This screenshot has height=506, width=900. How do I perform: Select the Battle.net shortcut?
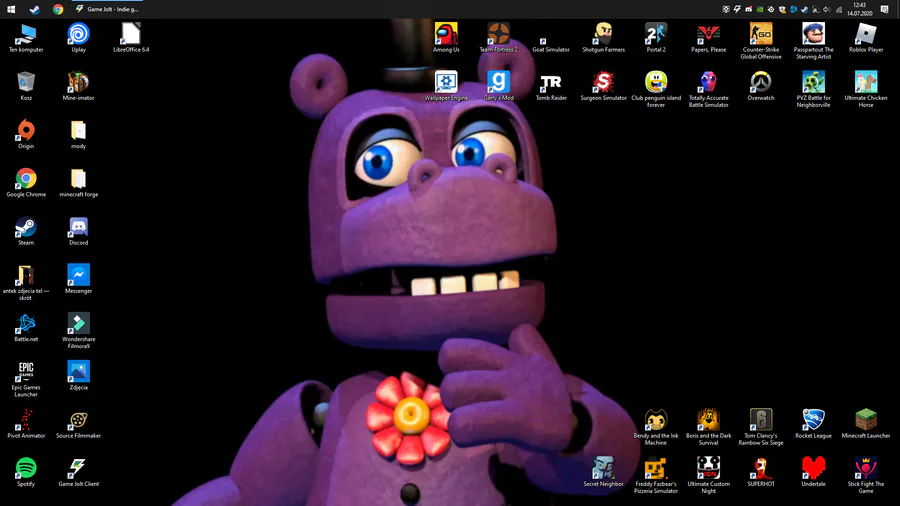(26, 327)
